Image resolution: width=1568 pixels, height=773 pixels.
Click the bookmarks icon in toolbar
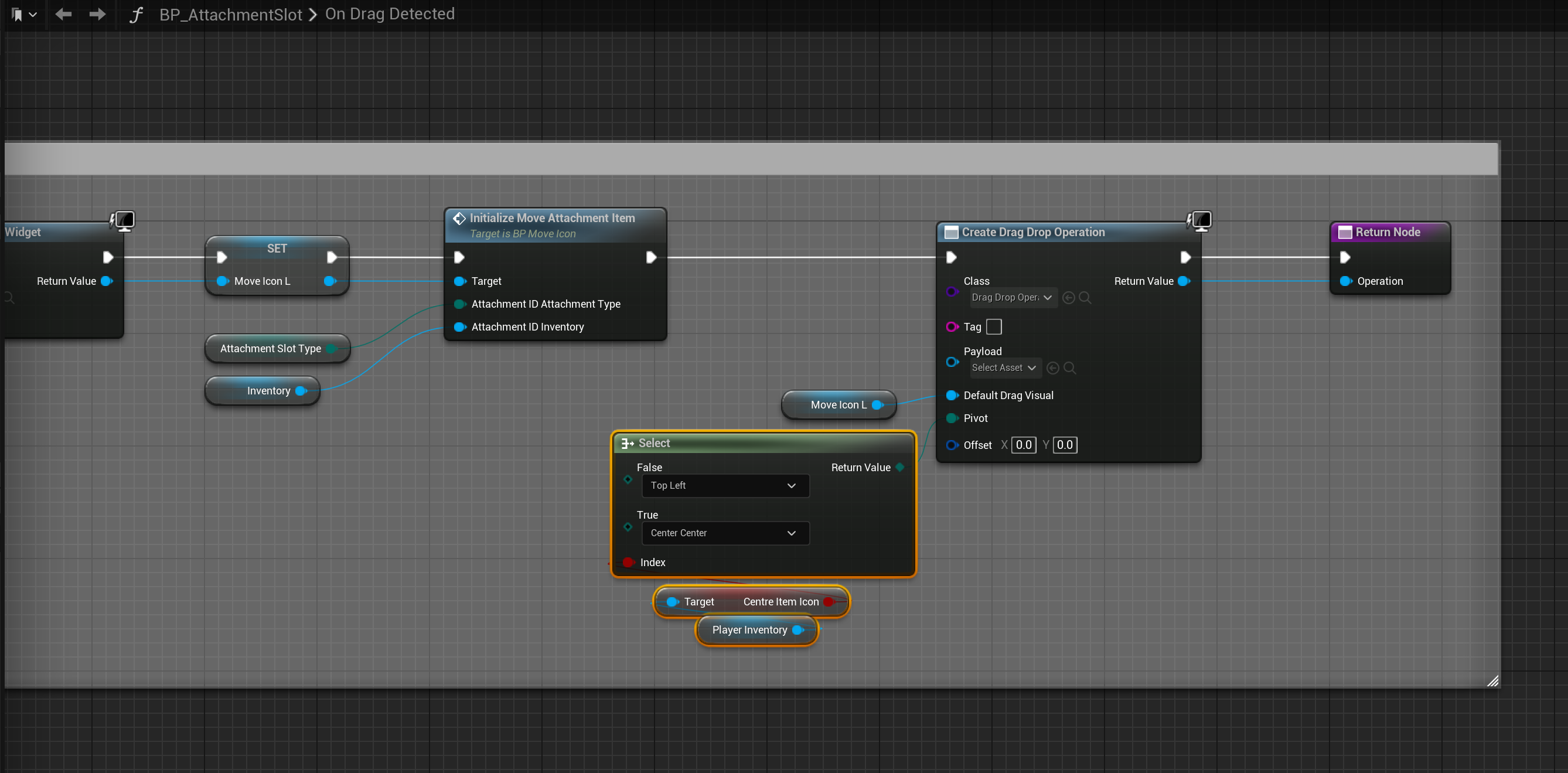[x=18, y=15]
